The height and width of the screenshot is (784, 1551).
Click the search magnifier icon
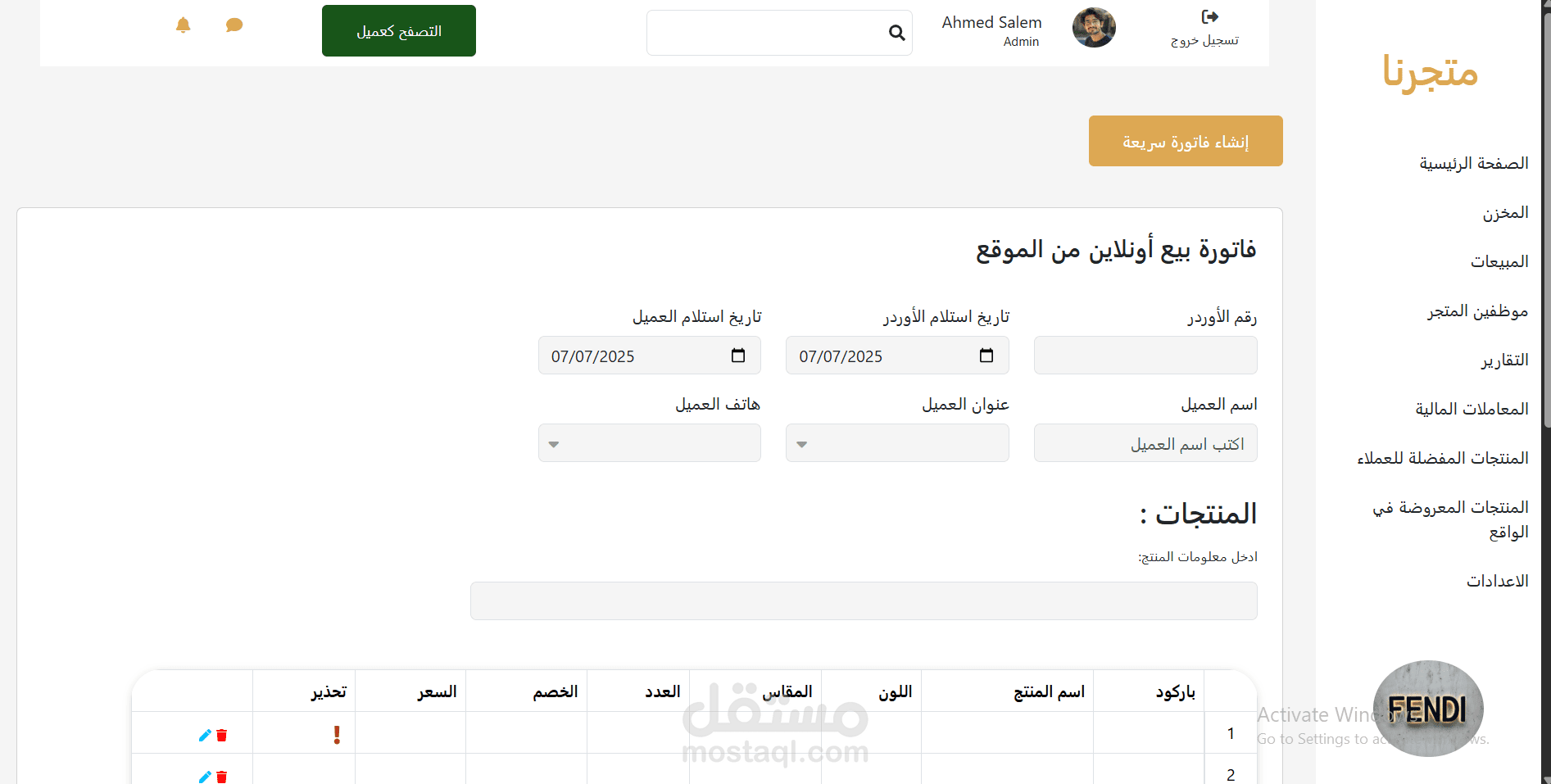[x=897, y=33]
